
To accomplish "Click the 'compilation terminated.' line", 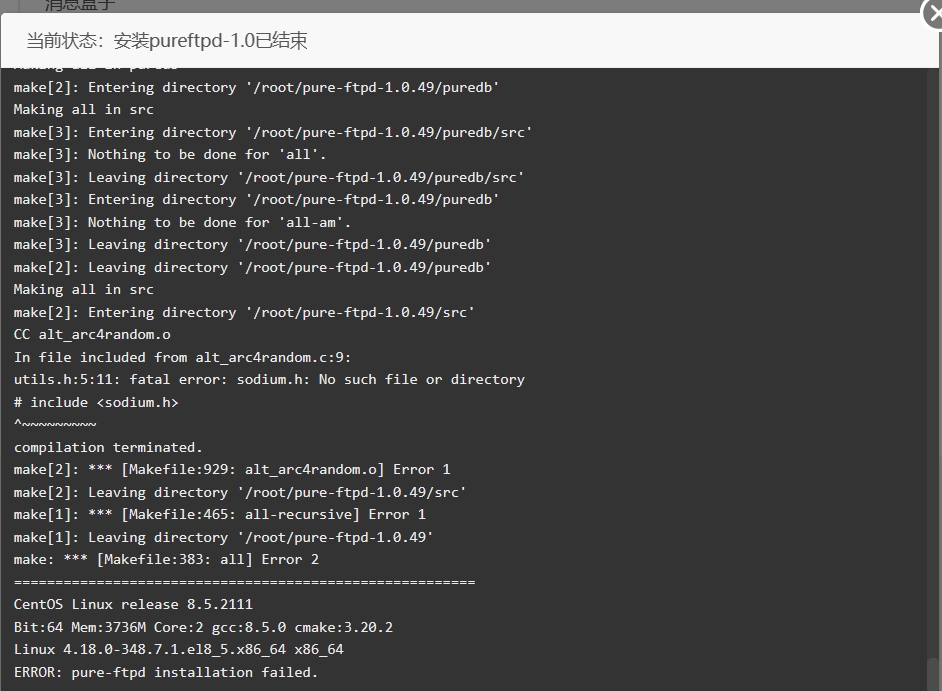I will (x=108, y=448).
